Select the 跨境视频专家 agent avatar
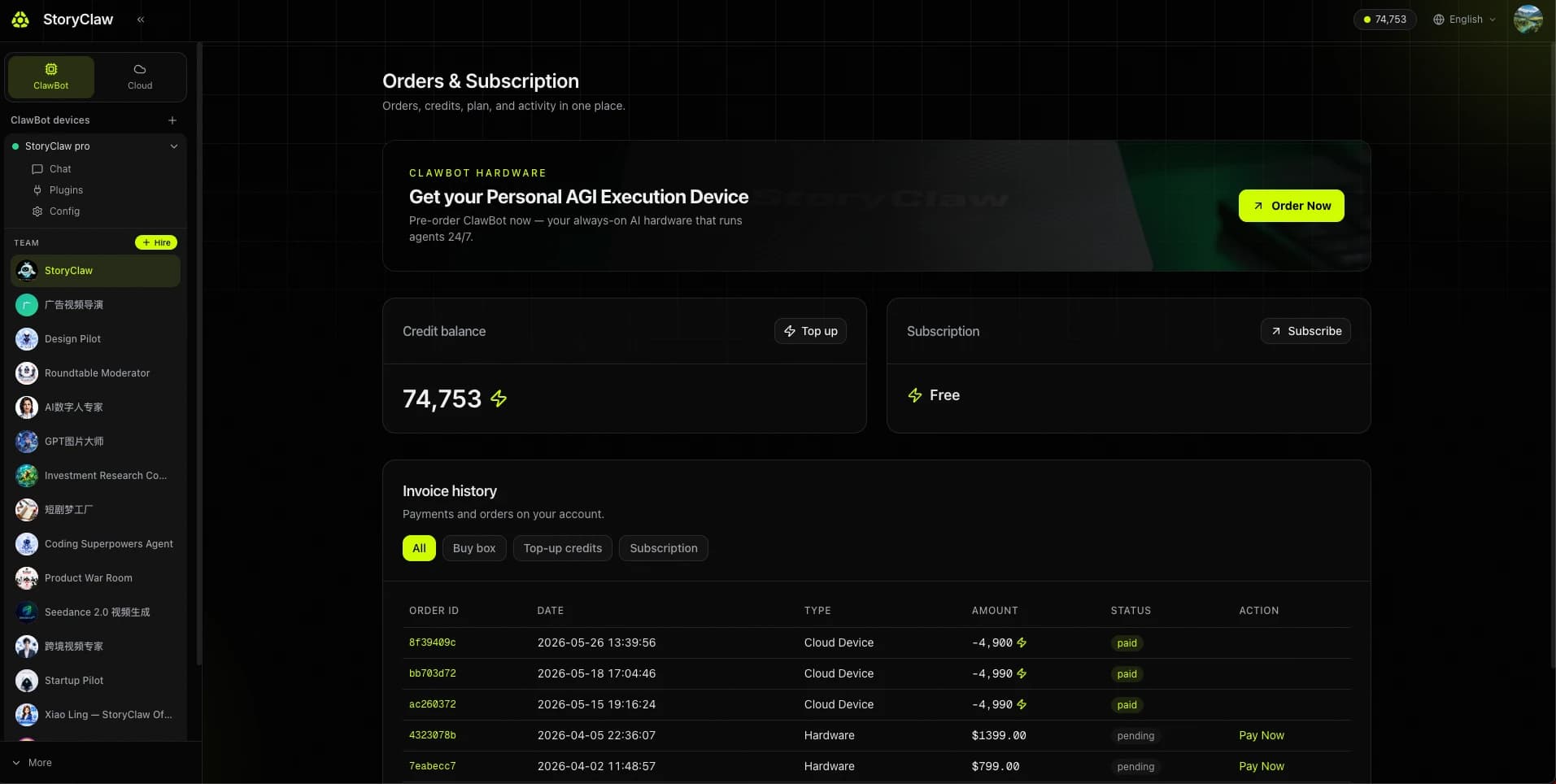The width and height of the screenshot is (1556, 784). [x=27, y=647]
